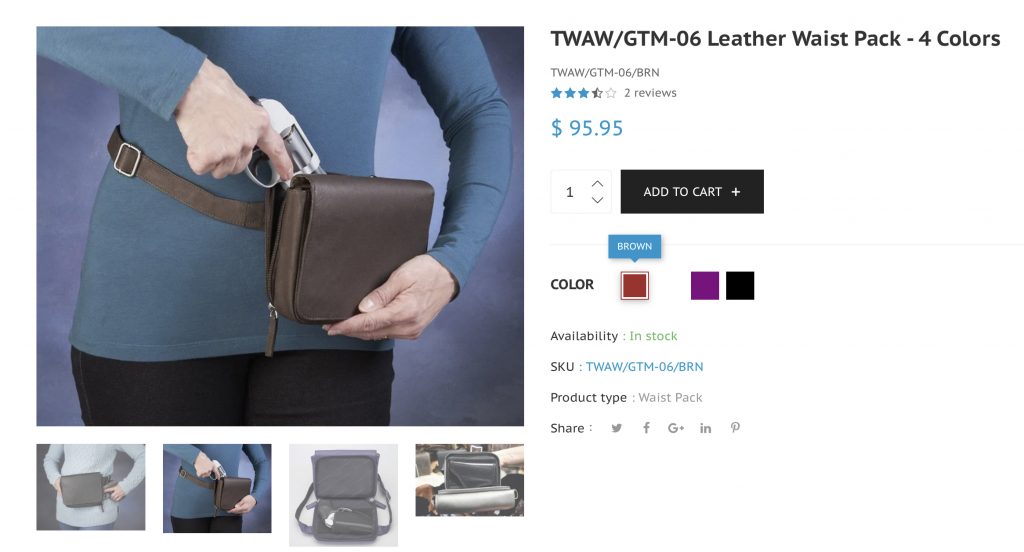This screenshot has width=1024, height=552.
Task: View first thumbnail of woman wearing pack
Action: (x=91, y=487)
